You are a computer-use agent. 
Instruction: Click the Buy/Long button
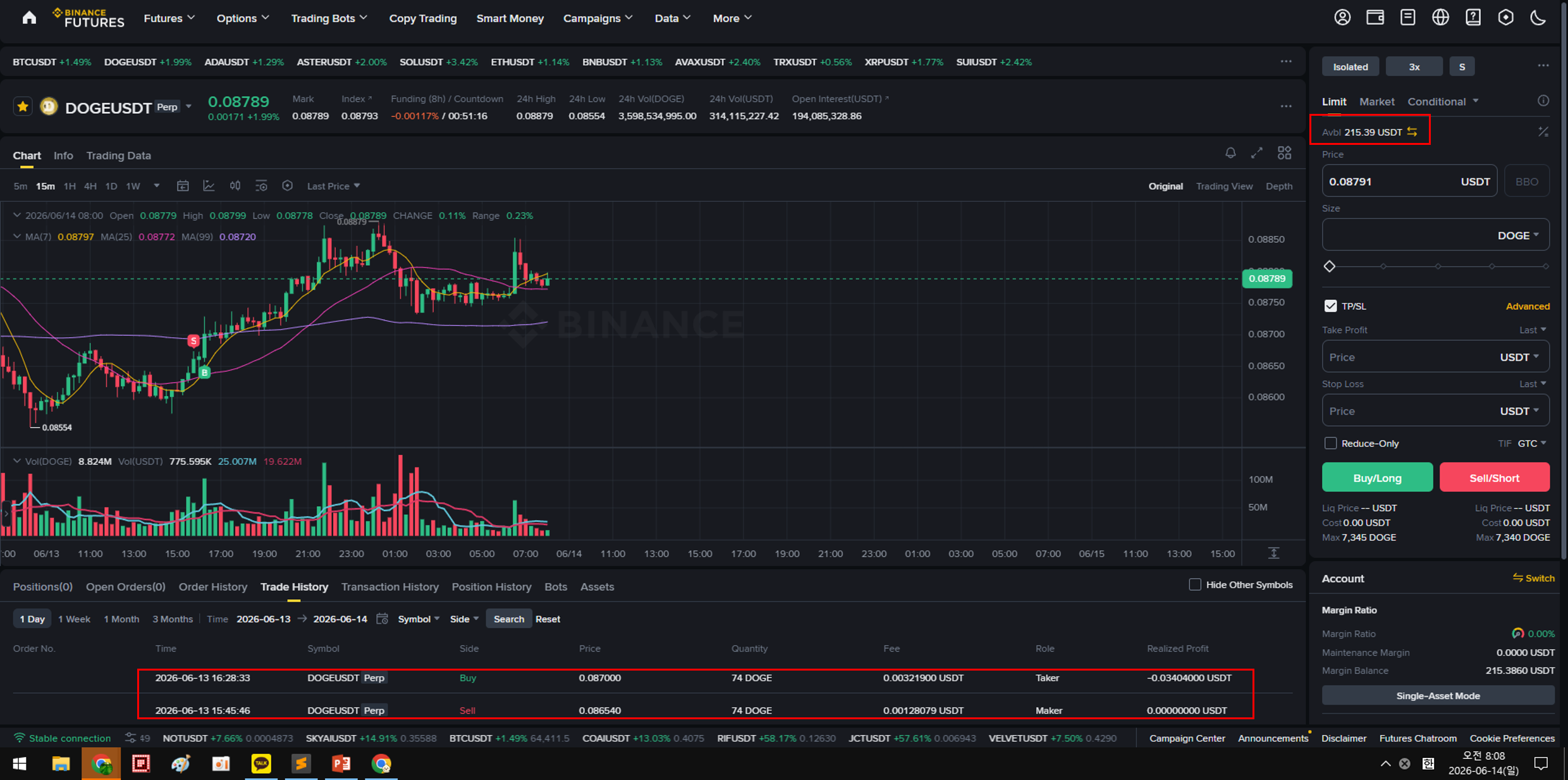click(x=1377, y=478)
